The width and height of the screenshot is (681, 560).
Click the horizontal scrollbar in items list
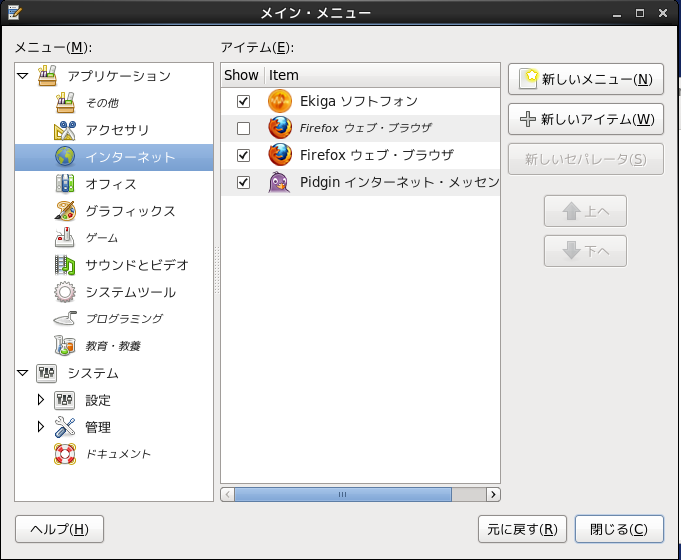click(342, 494)
